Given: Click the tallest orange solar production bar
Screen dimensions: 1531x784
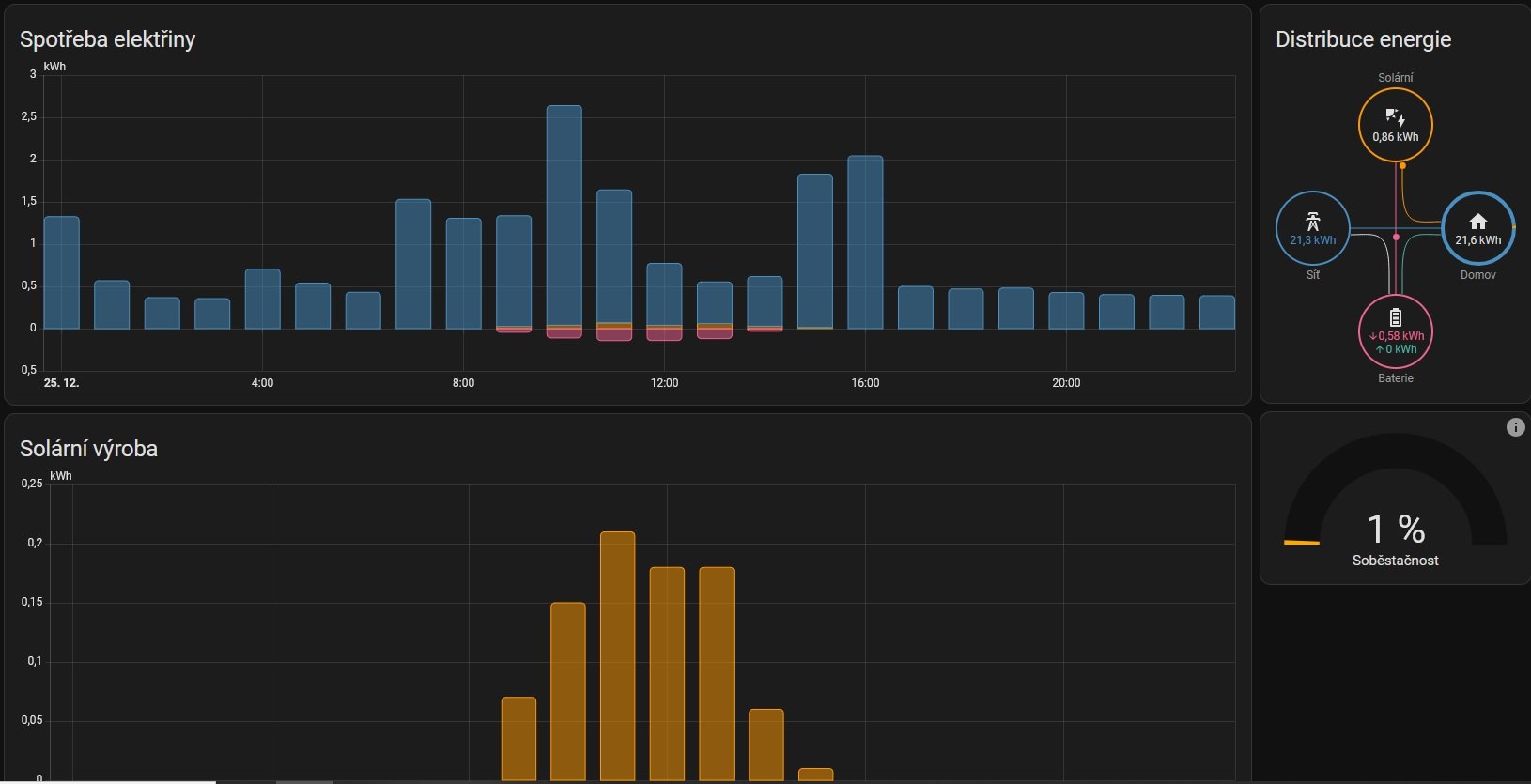Looking at the screenshot, I should click(617, 655).
